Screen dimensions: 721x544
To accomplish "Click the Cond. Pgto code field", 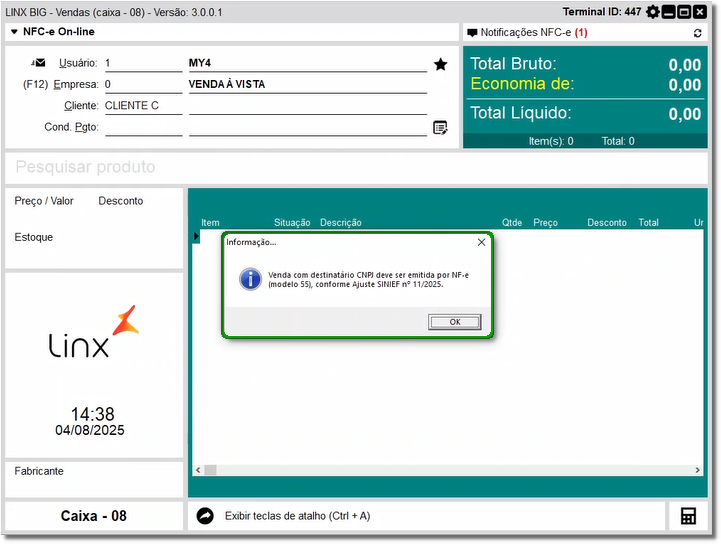I will click(x=143, y=127).
